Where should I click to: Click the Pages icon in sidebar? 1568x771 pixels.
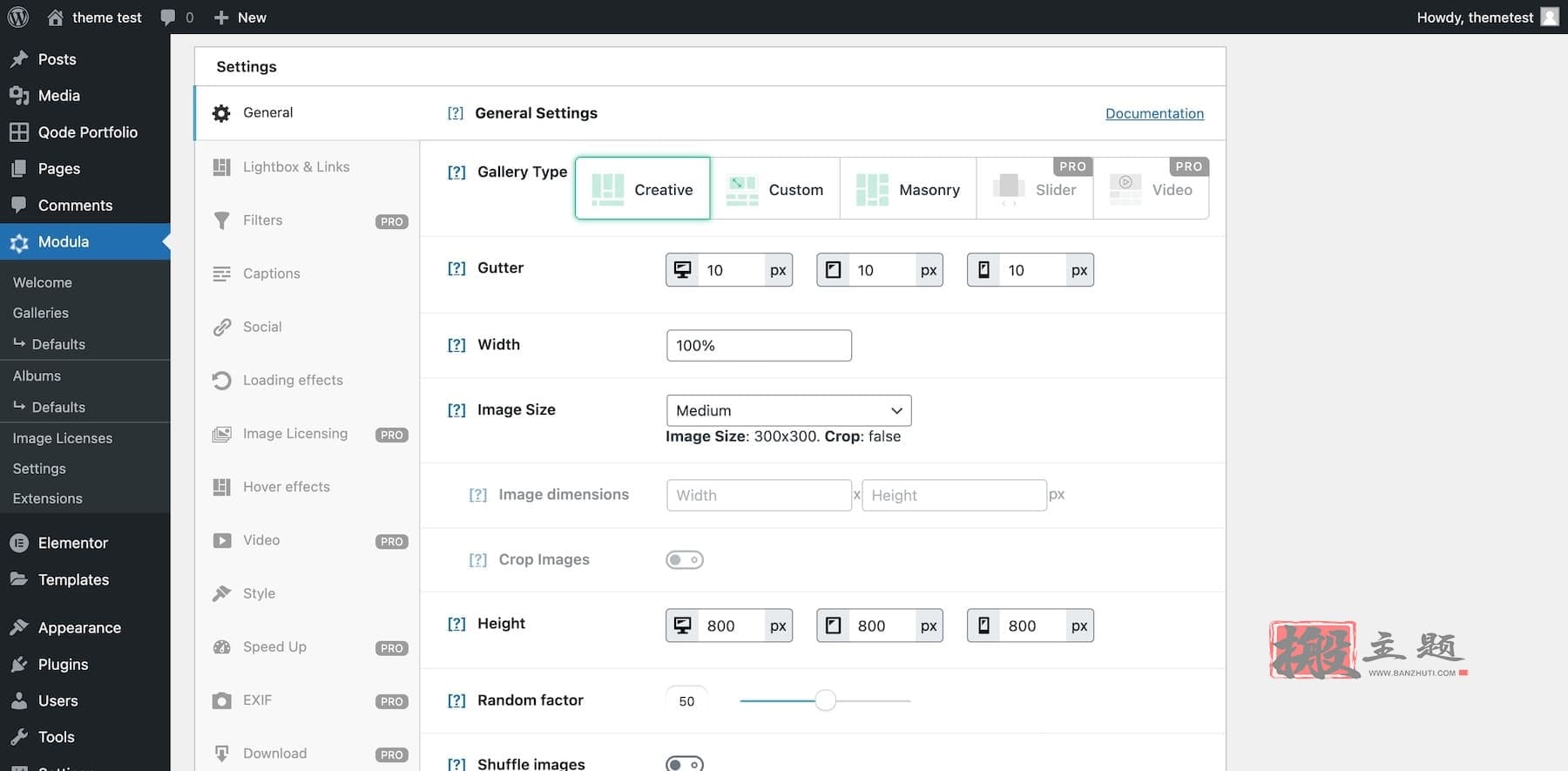(x=19, y=169)
